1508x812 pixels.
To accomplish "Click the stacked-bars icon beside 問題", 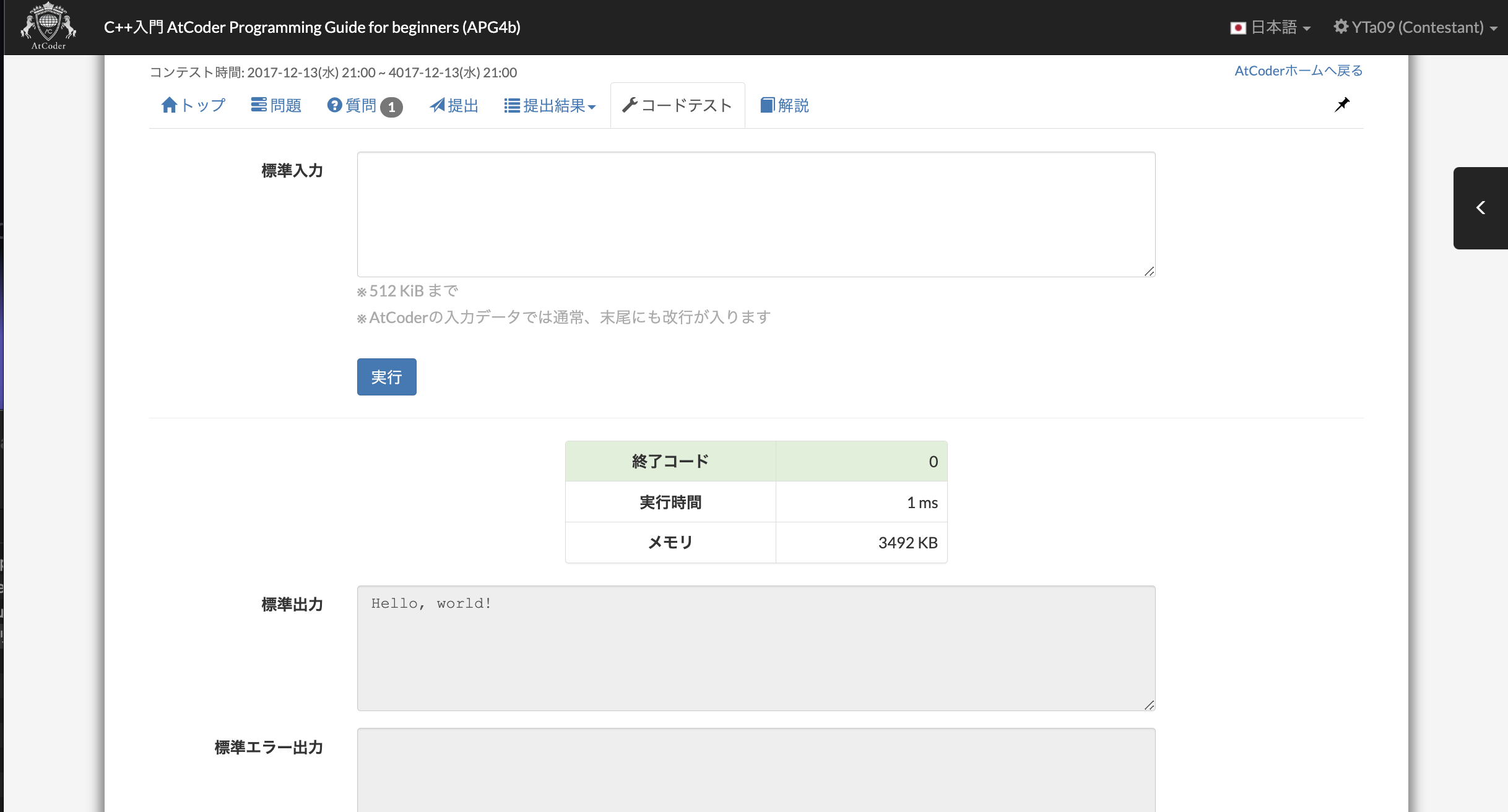I will coord(259,105).
